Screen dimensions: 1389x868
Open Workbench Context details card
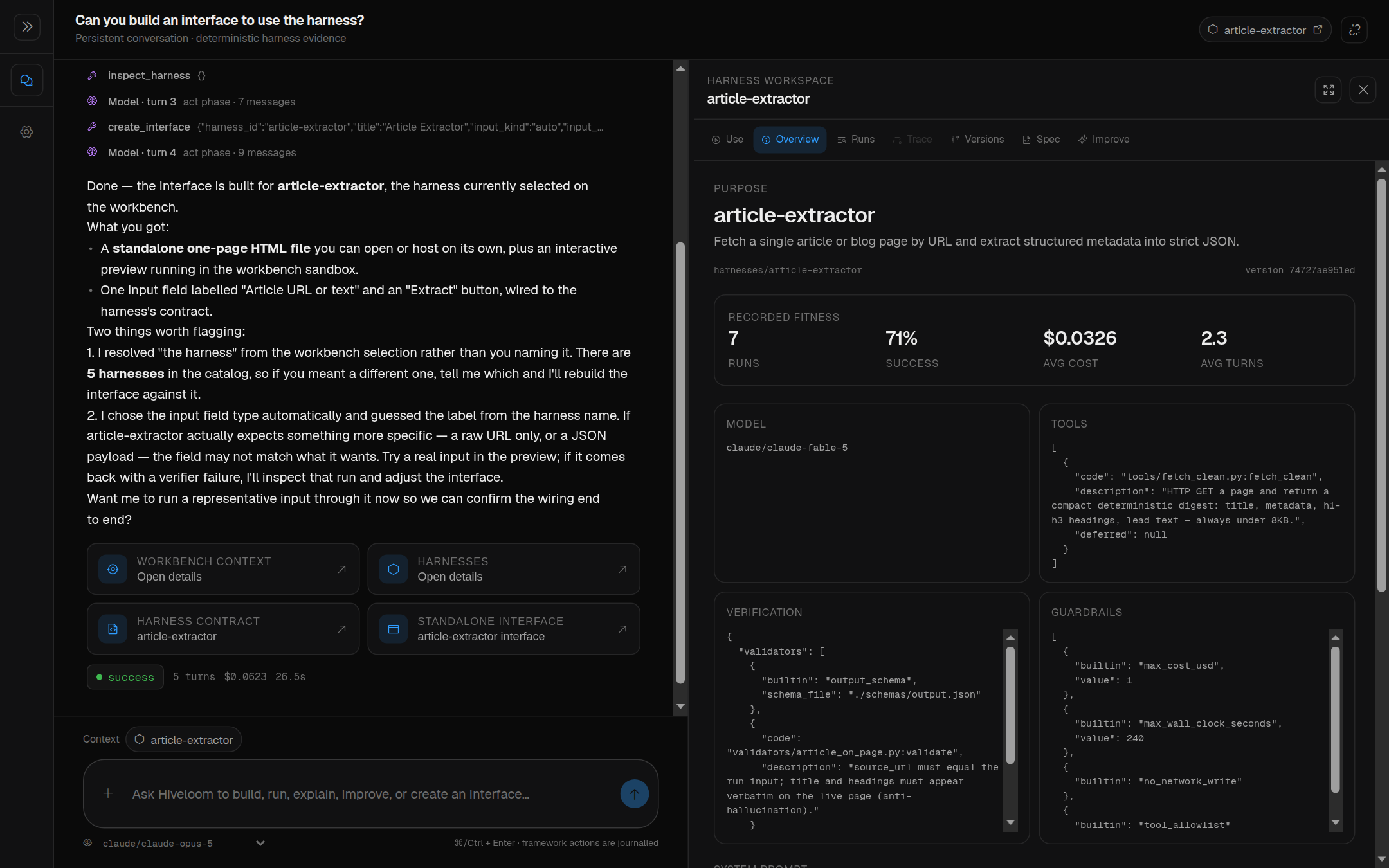point(223,569)
